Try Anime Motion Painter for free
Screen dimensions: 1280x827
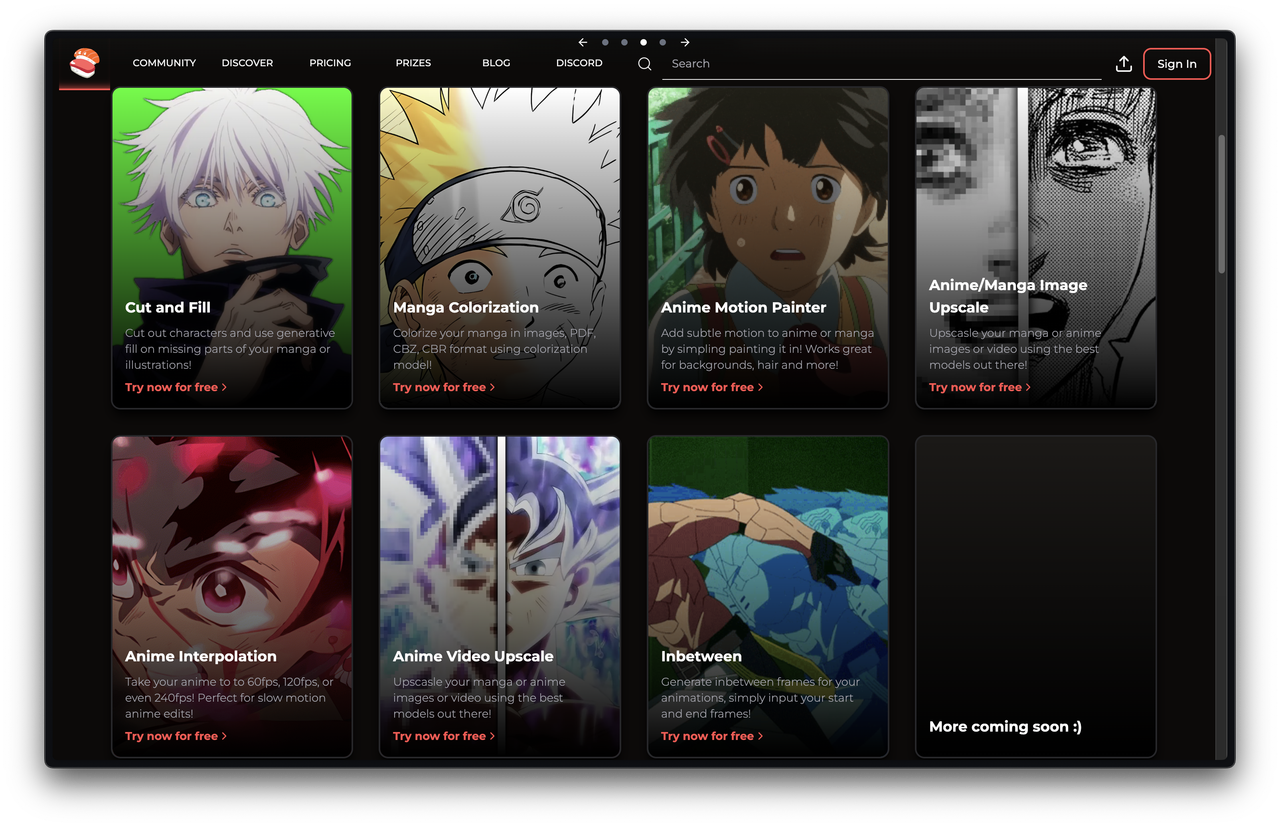(x=712, y=387)
